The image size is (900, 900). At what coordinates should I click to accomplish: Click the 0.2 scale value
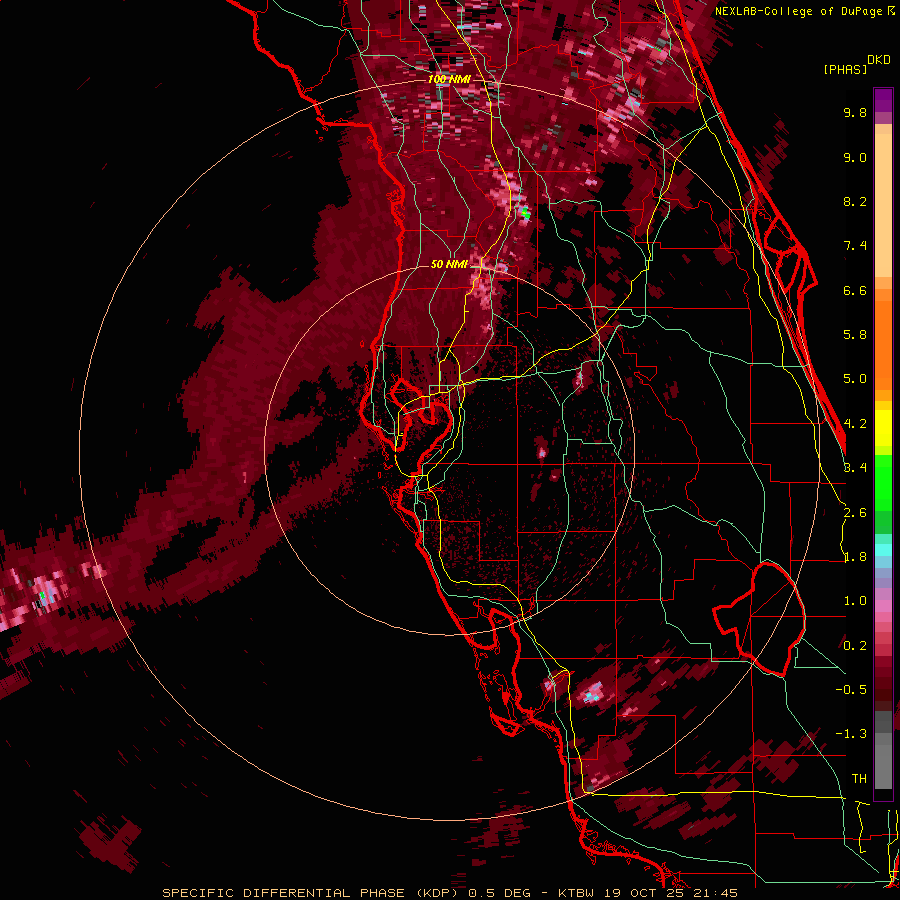(855, 646)
